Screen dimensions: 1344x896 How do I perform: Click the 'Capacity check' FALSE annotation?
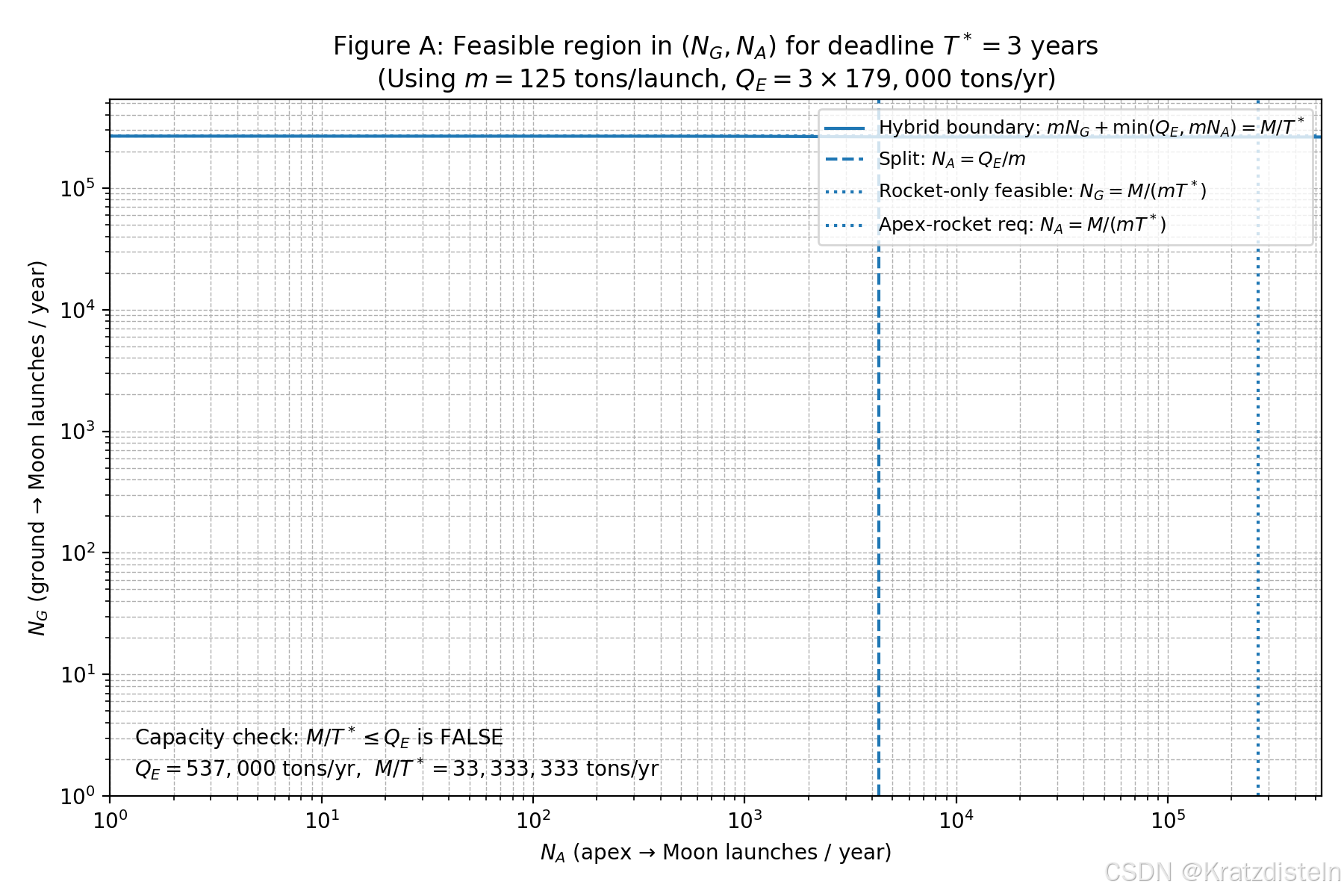(319, 738)
